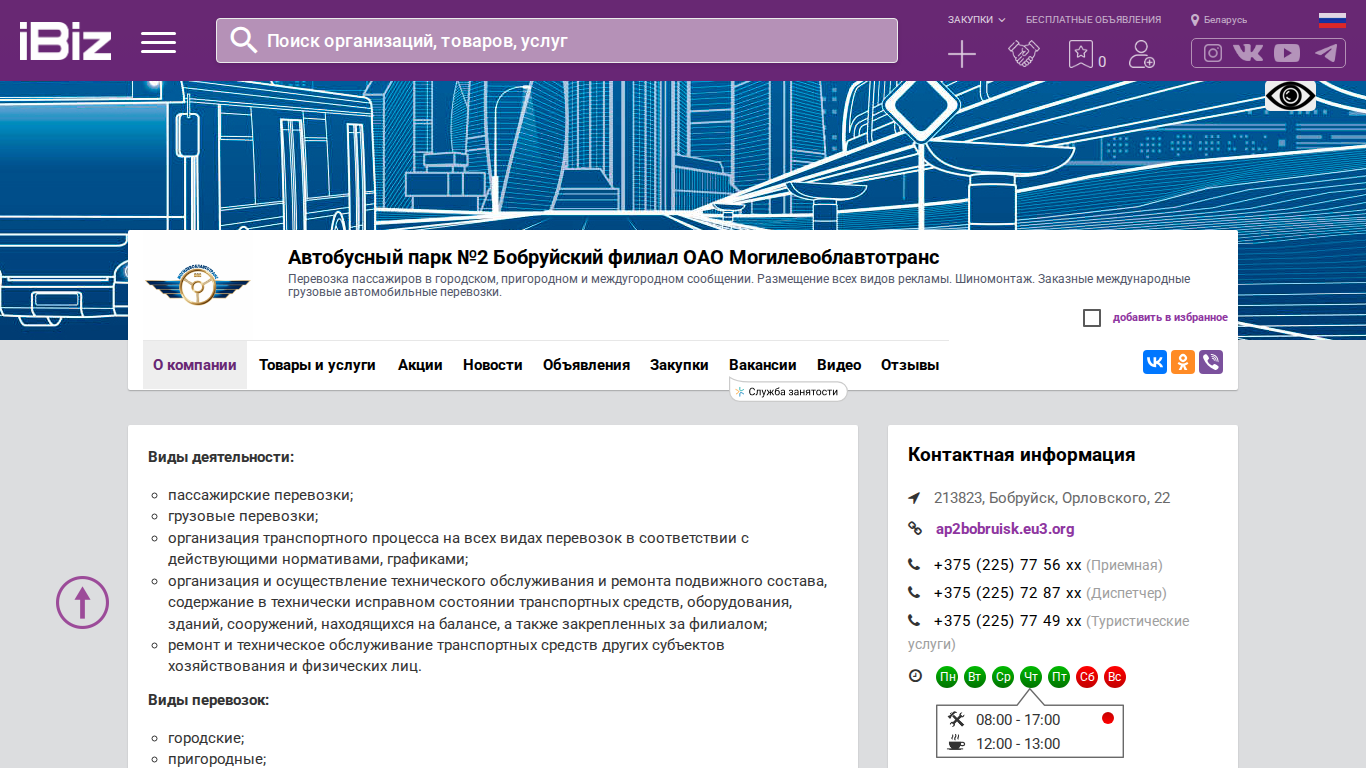The width and height of the screenshot is (1366, 768).
Task: Share via orange Odnoklassniki button
Action: tap(1183, 362)
